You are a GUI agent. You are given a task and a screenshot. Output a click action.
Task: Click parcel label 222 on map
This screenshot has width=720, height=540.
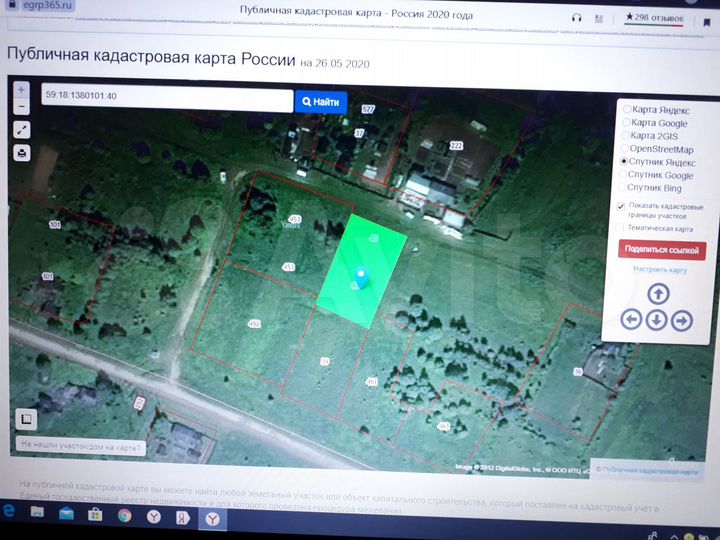(456, 146)
